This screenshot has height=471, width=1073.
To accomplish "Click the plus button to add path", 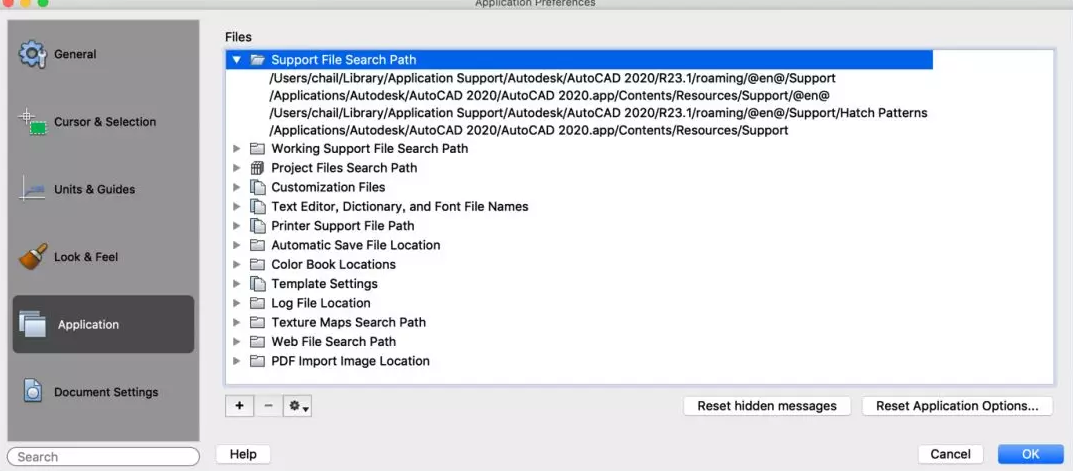I will click(240, 406).
